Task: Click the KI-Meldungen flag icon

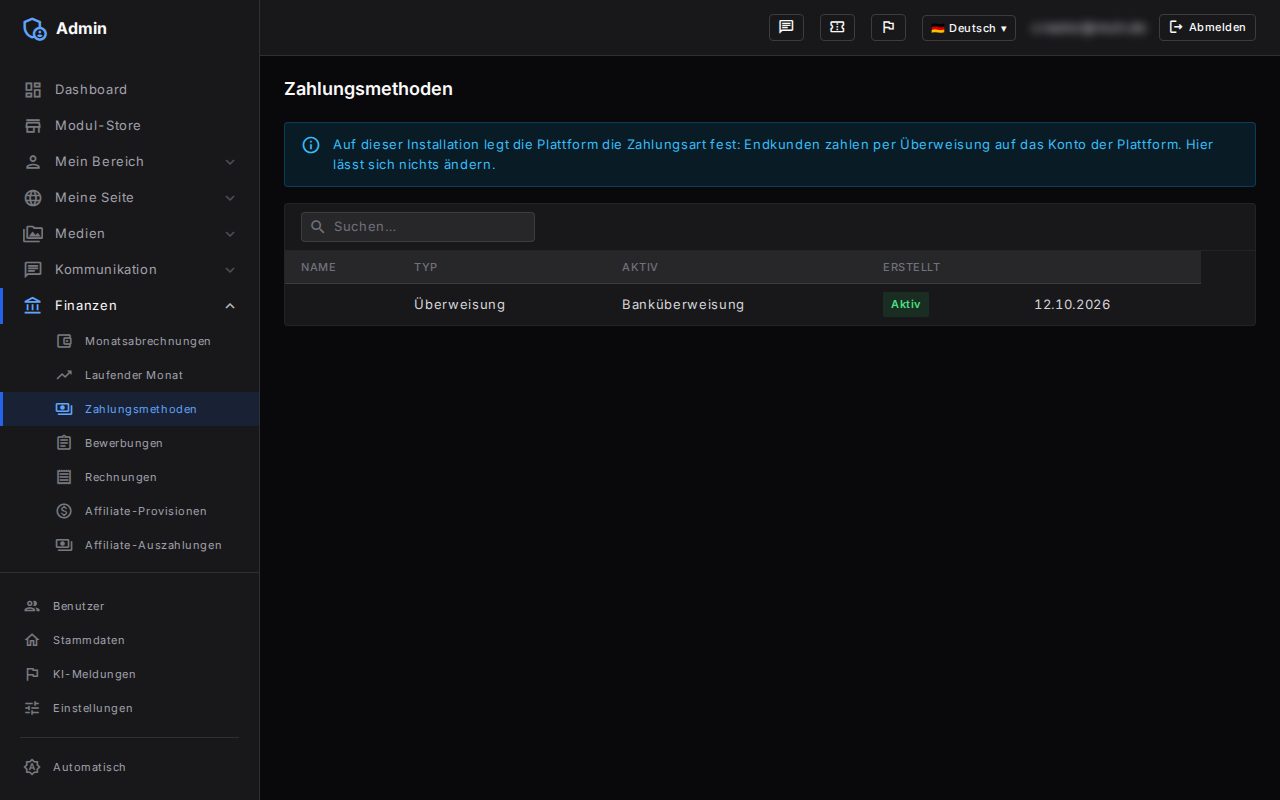Action: point(32,674)
